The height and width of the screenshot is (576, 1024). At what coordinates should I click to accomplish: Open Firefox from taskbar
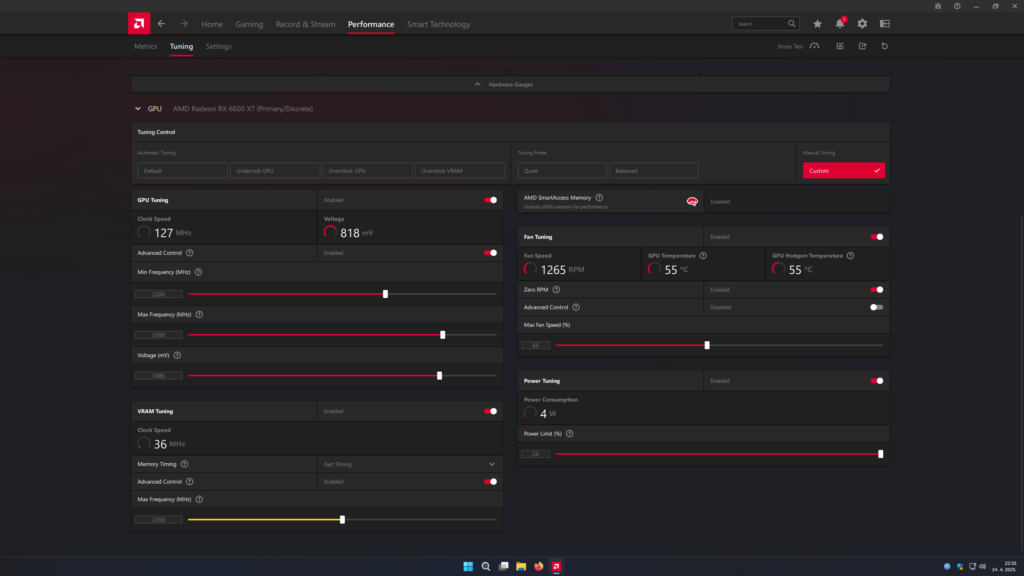pos(539,566)
